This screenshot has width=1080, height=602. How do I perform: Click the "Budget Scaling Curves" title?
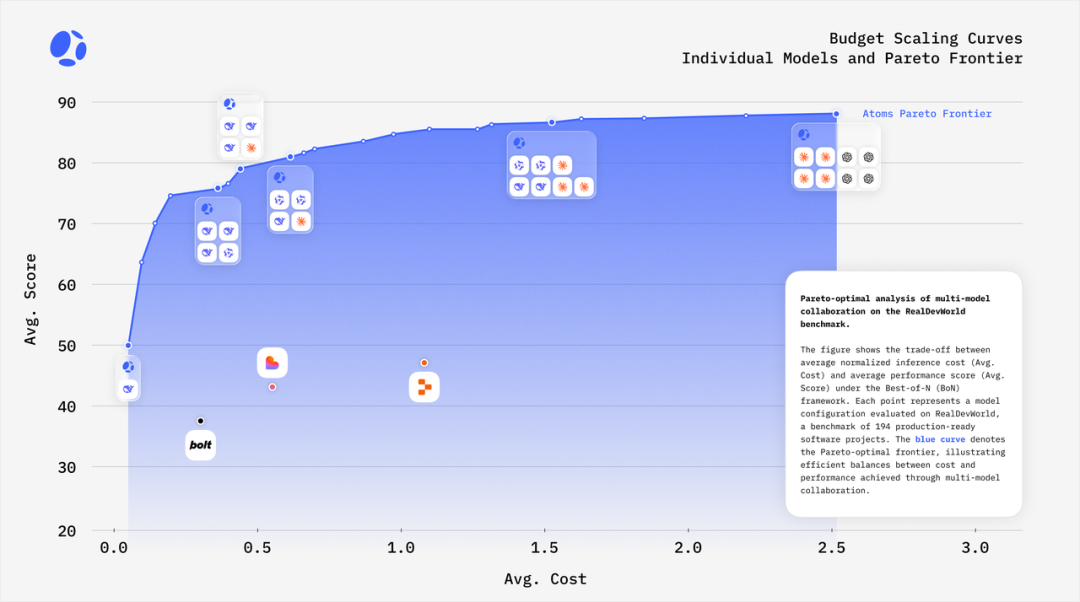pos(925,39)
